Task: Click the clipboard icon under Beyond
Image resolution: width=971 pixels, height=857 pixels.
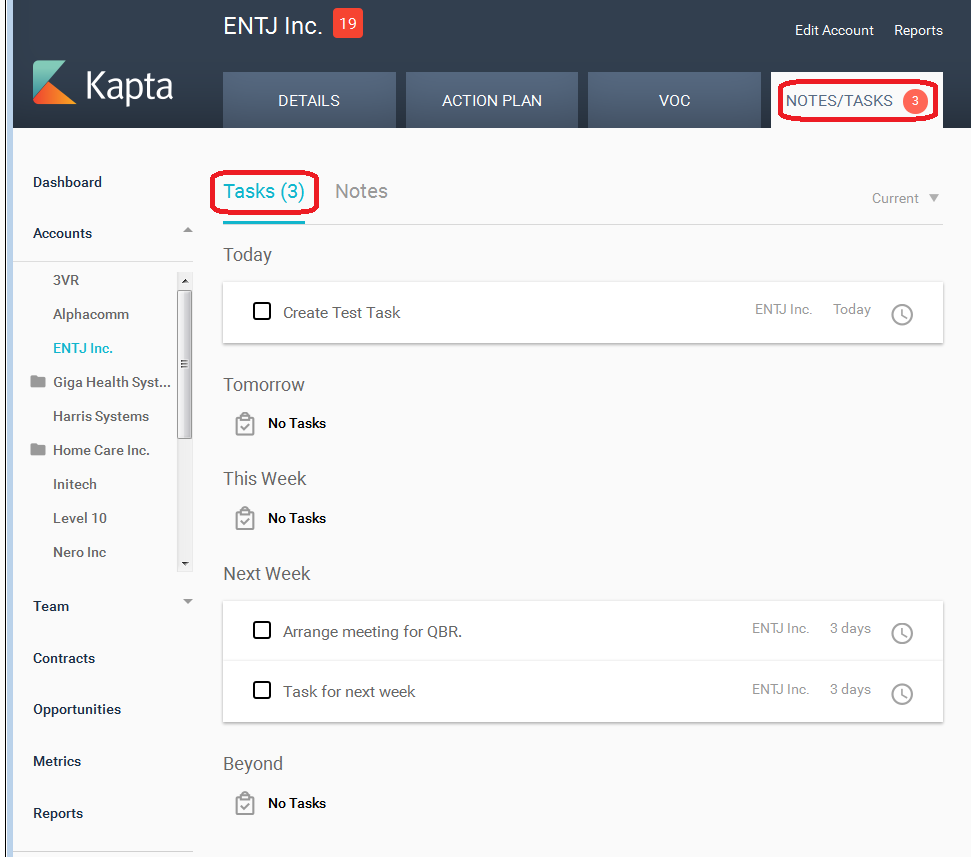Action: point(245,803)
